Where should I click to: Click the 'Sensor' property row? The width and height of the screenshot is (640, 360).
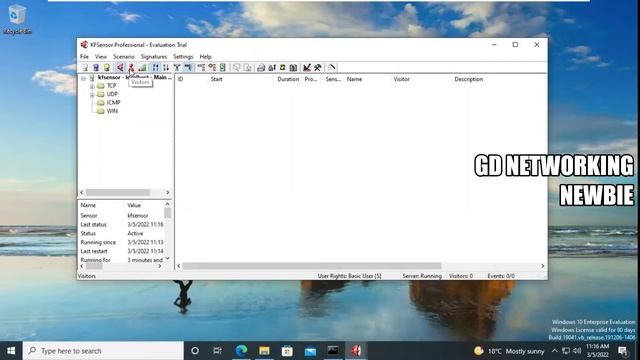click(122, 216)
